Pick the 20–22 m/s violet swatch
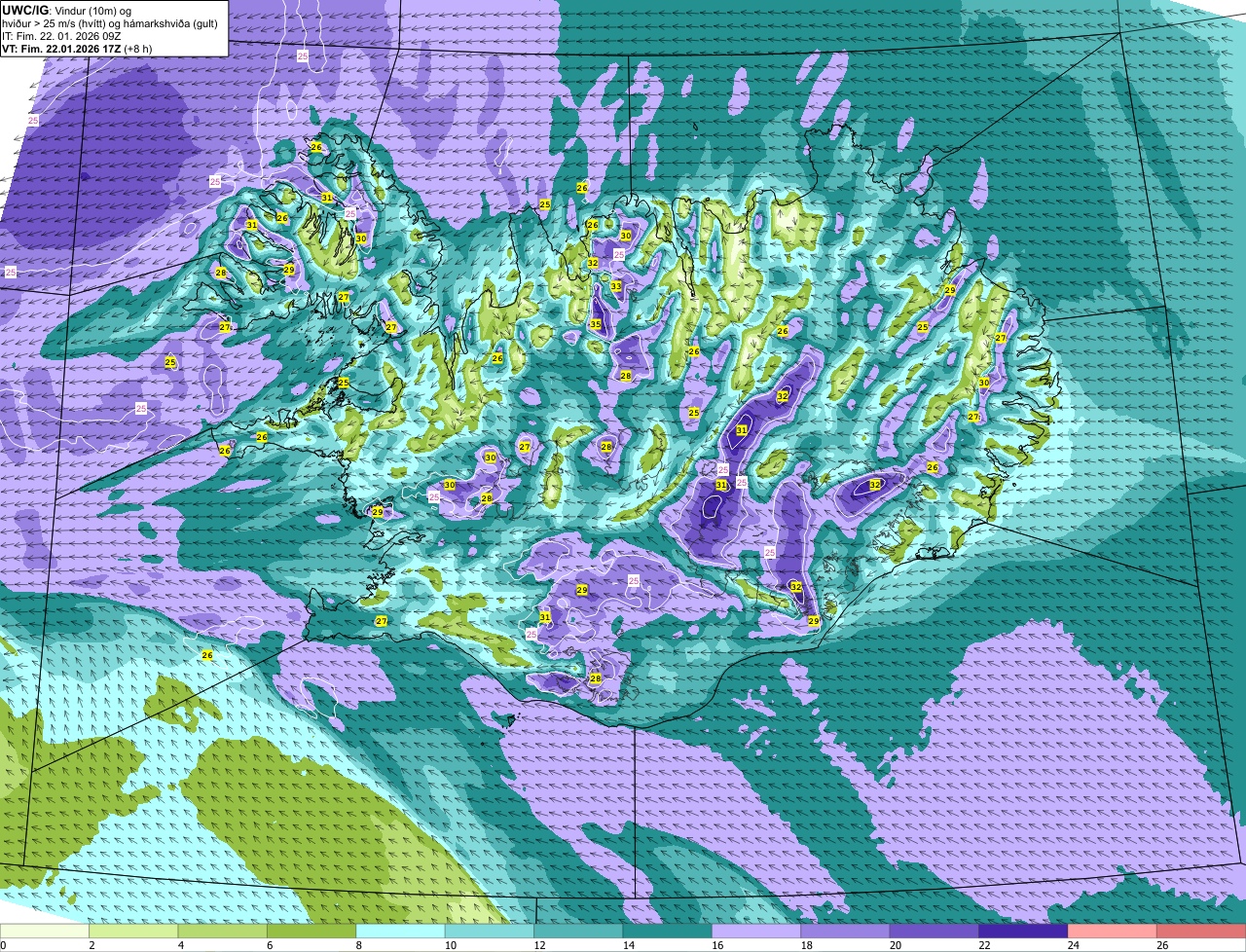The height and width of the screenshot is (952, 1246). 934,931
